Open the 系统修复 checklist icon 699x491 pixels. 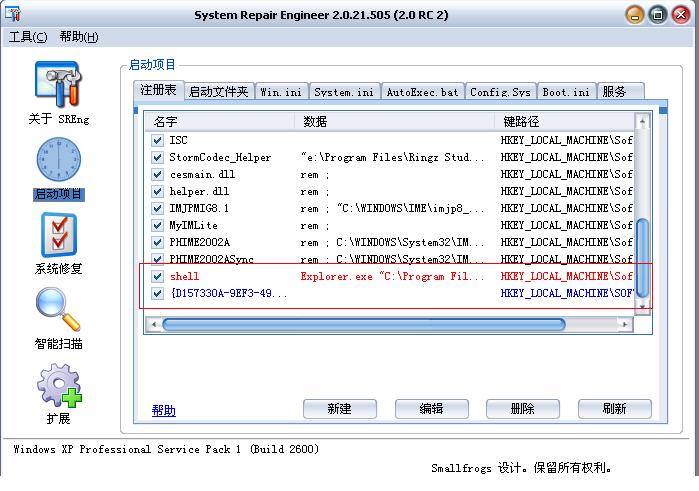(58, 234)
